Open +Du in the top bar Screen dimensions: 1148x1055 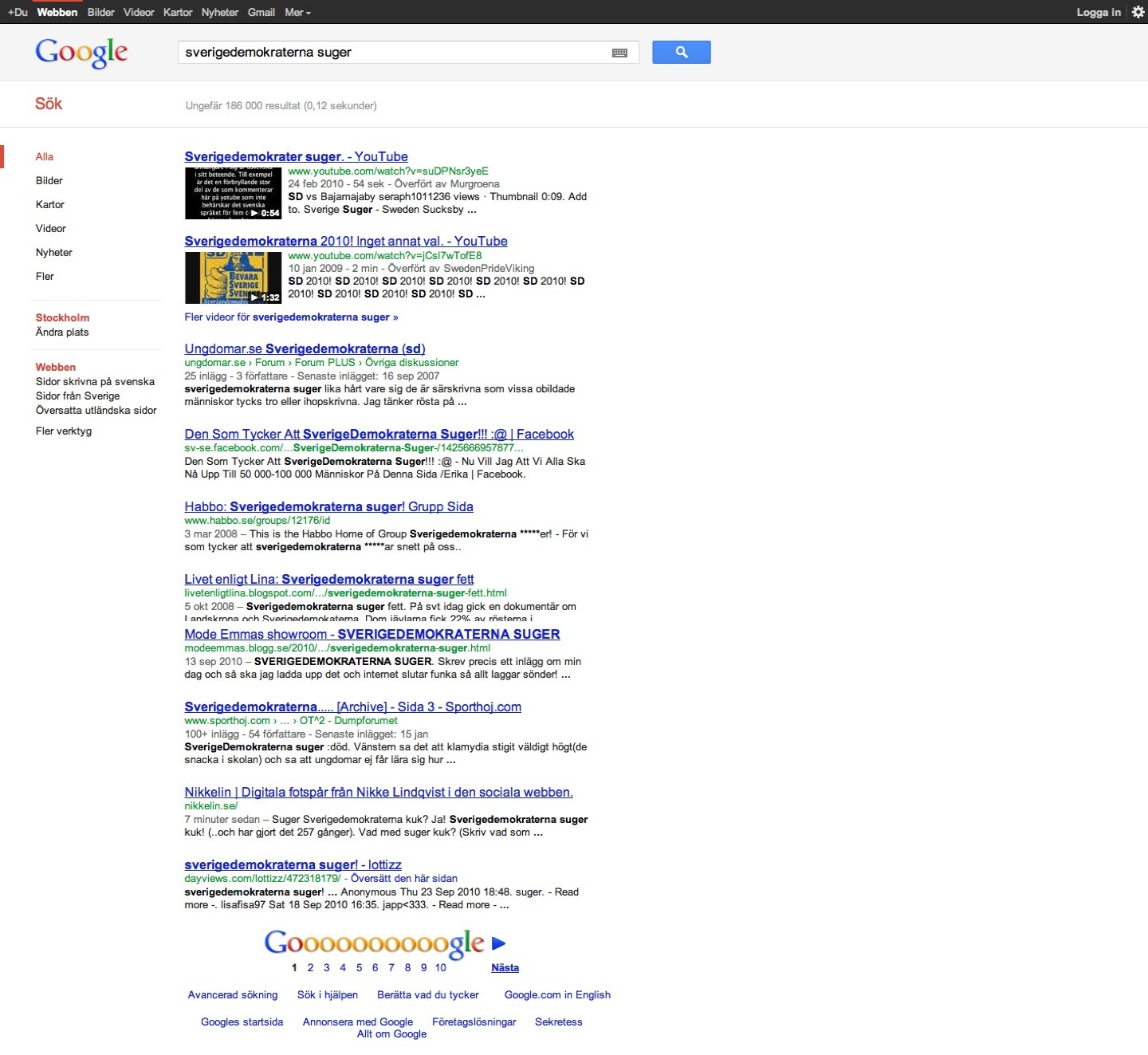click(x=18, y=12)
